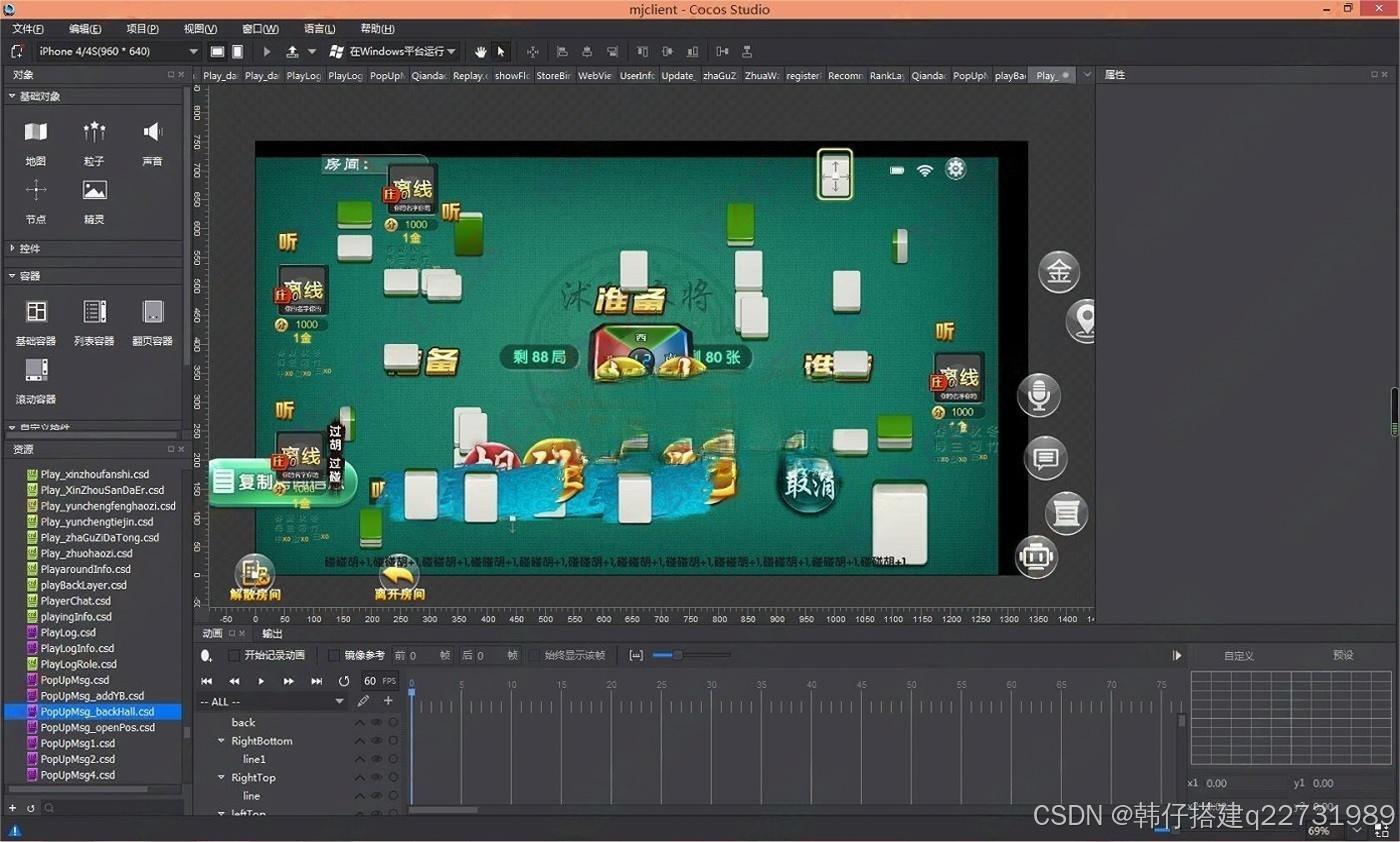Click the 金 round button on canvas
The image size is (1400, 842).
pyautogui.click(x=1059, y=272)
